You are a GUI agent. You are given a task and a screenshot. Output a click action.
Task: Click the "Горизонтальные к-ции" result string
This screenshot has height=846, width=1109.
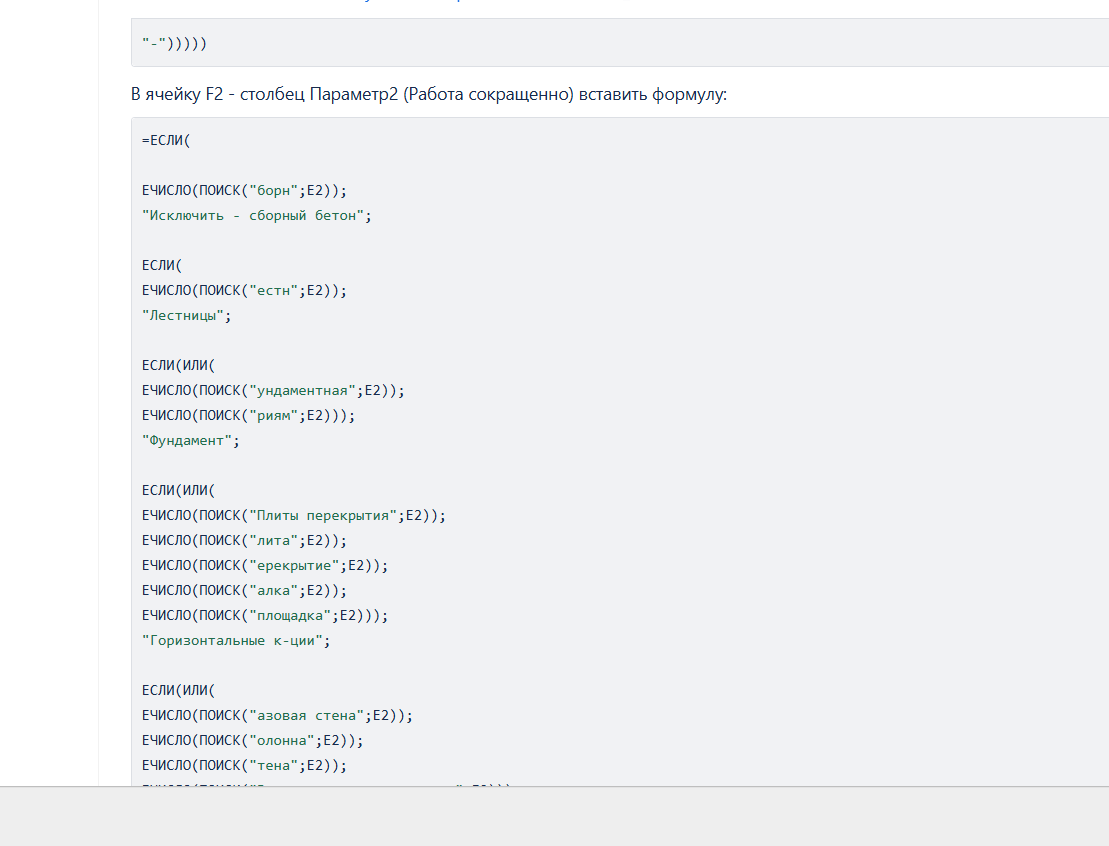(x=236, y=640)
